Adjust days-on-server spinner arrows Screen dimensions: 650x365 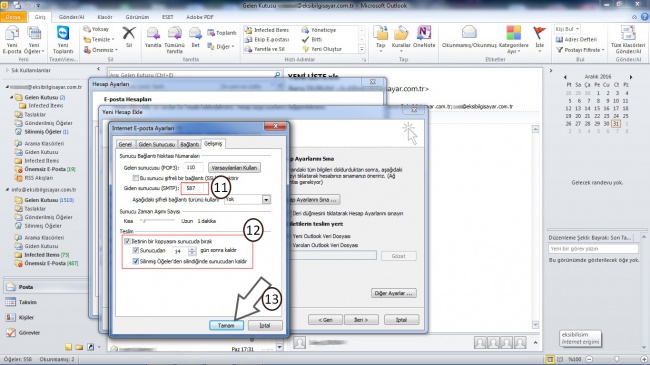pos(192,251)
